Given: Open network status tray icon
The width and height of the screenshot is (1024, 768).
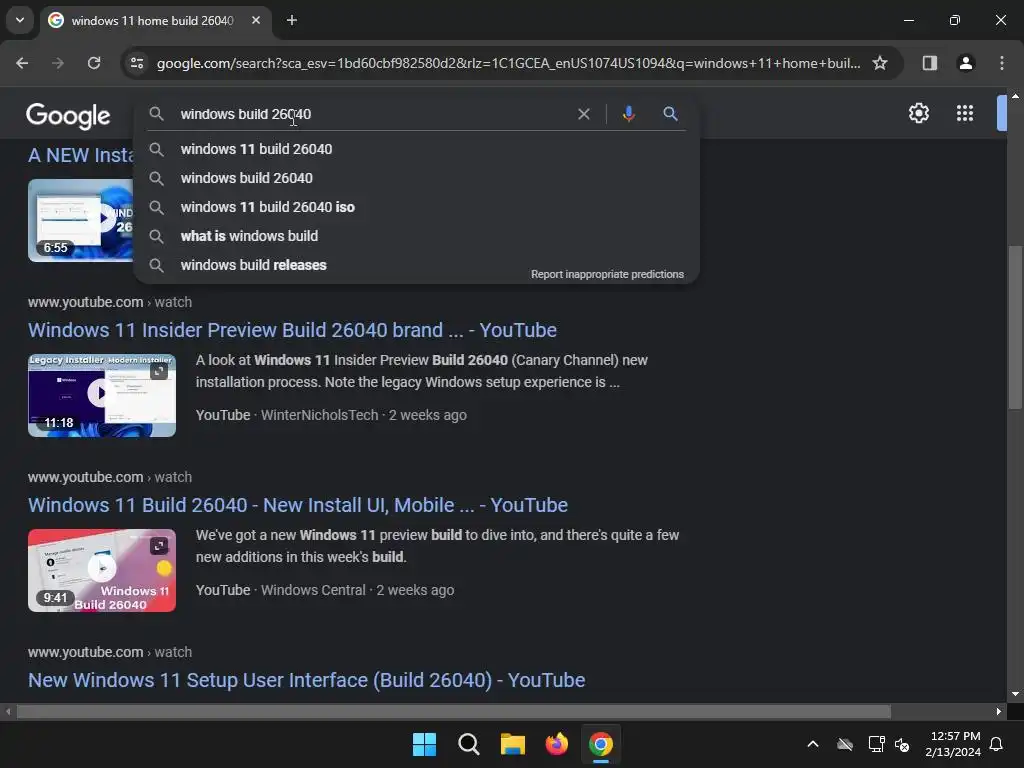Looking at the screenshot, I should (x=876, y=744).
